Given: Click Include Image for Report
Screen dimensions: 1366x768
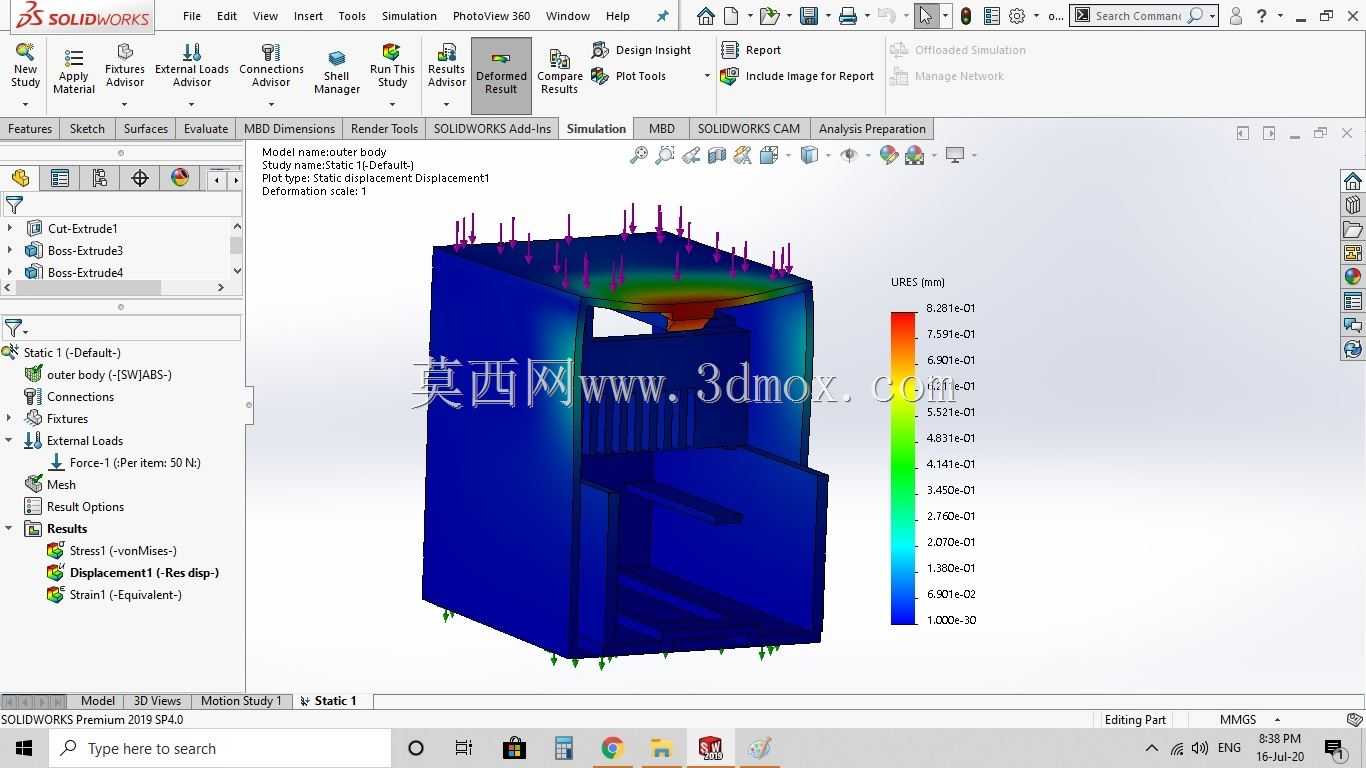Looking at the screenshot, I should [x=798, y=76].
